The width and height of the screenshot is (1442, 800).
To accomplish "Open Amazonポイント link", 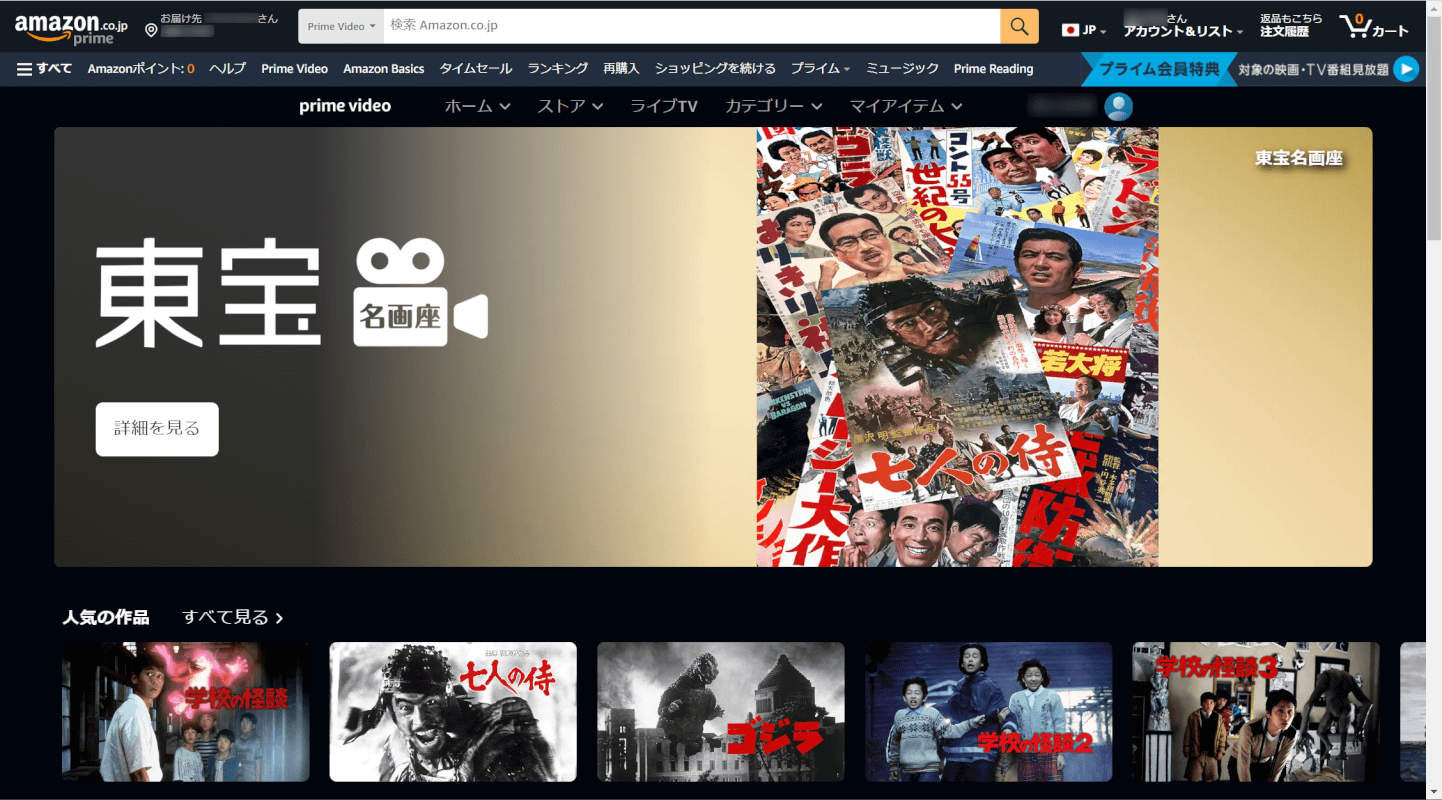I will pos(141,69).
